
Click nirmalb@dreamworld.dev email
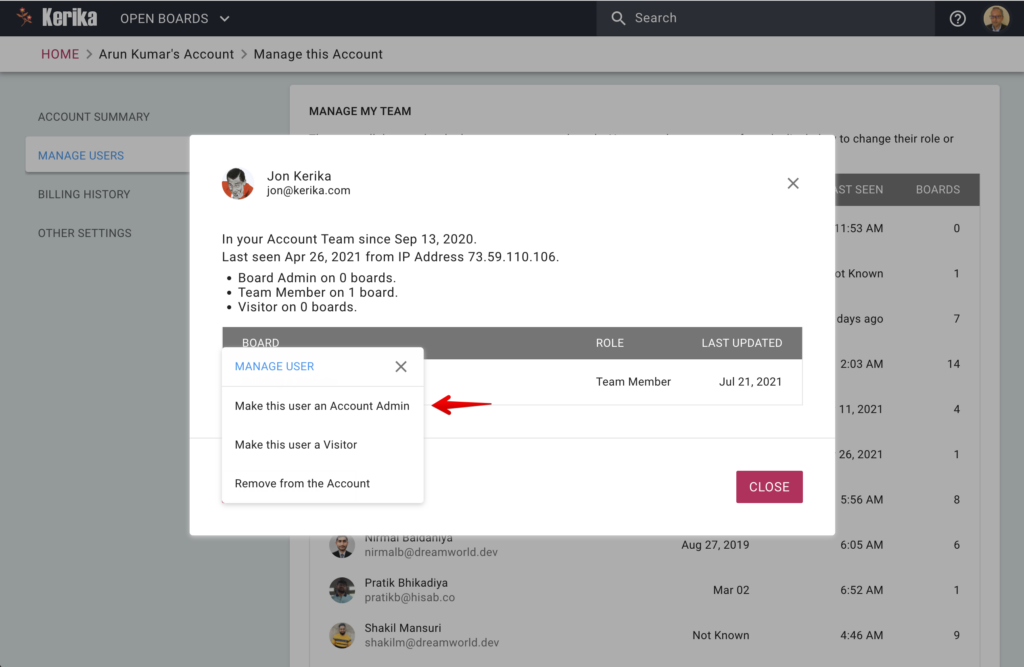(x=431, y=552)
